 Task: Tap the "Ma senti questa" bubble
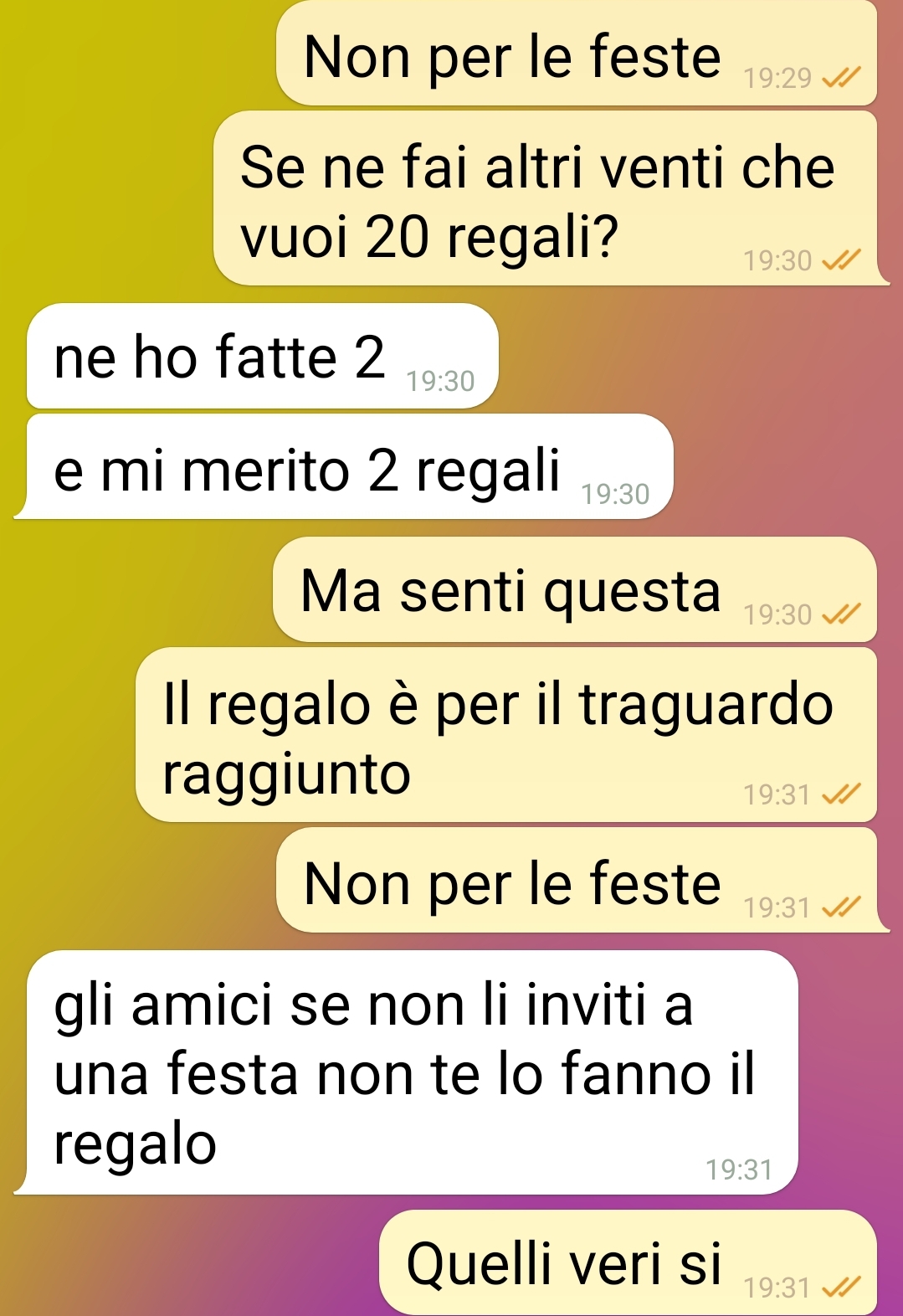(x=575, y=589)
